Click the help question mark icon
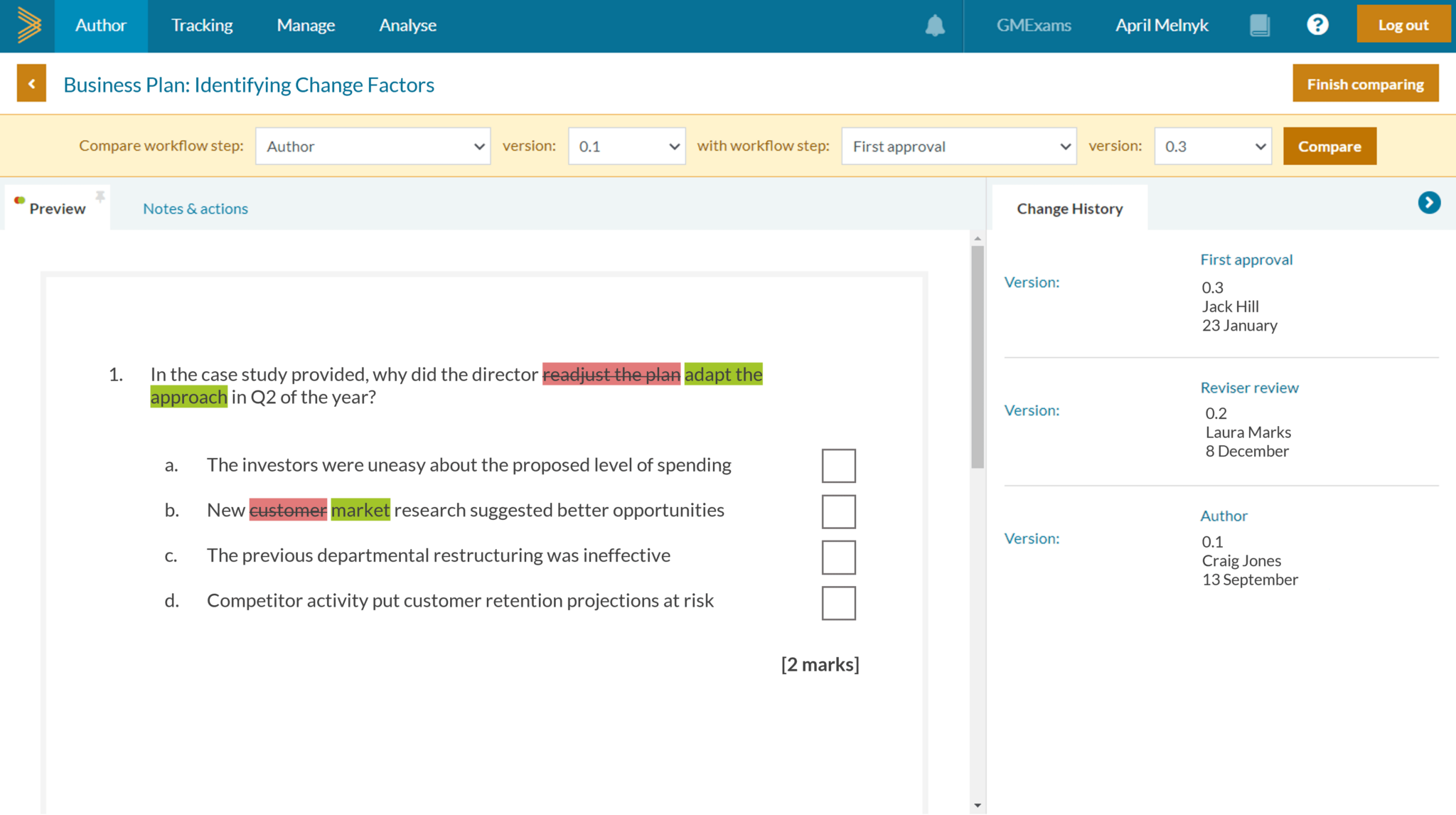Image resolution: width=1456 pixels, height=815 pixels. 1317,25
